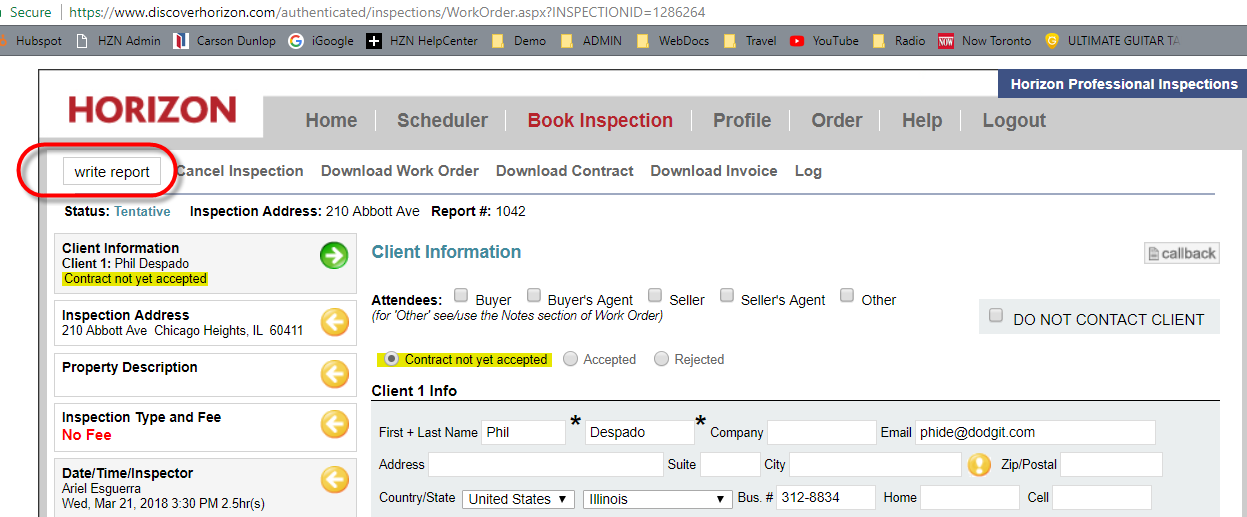Click green arrow beside Client Information

click(x=334, y=256)
